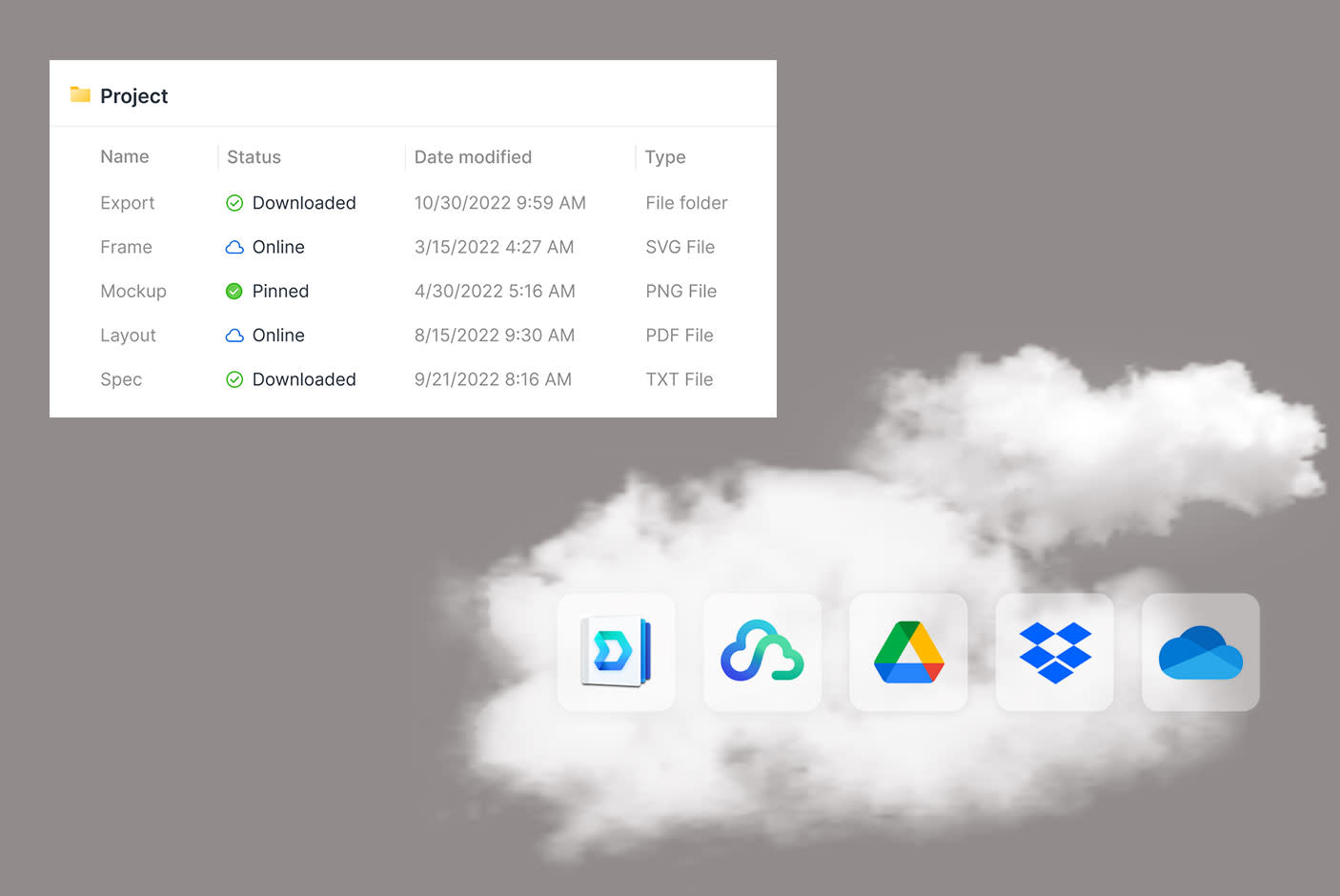Click the blue cloud icon beside Frame
This screenshot has height=896, width=1340.
click(234, 247)
